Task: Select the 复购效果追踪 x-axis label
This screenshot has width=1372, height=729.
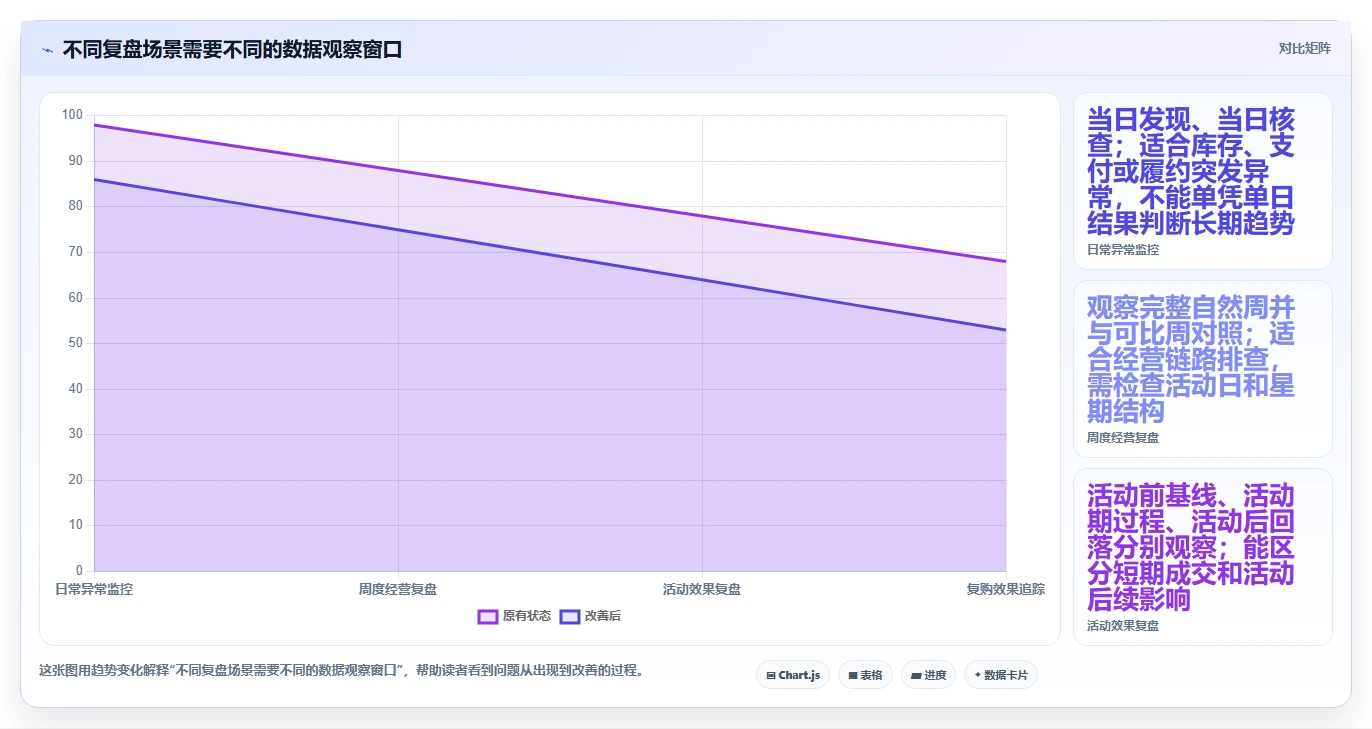Action: (1006, 589)
